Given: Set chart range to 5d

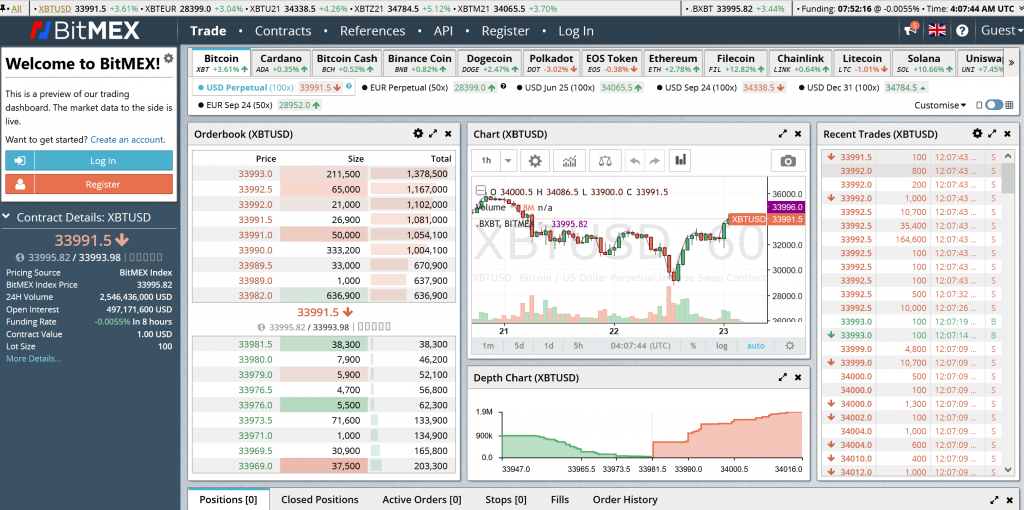Looking at the screenshot, I should (x=519, y=345).
